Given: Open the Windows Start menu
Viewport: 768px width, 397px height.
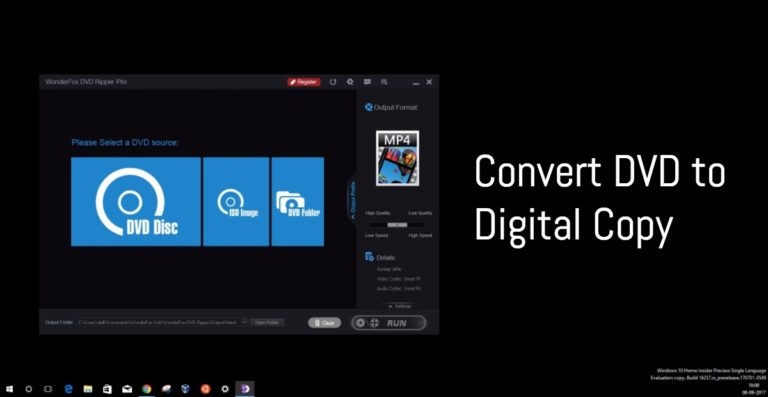Looking at the screenshot, I should click(9, 389).
